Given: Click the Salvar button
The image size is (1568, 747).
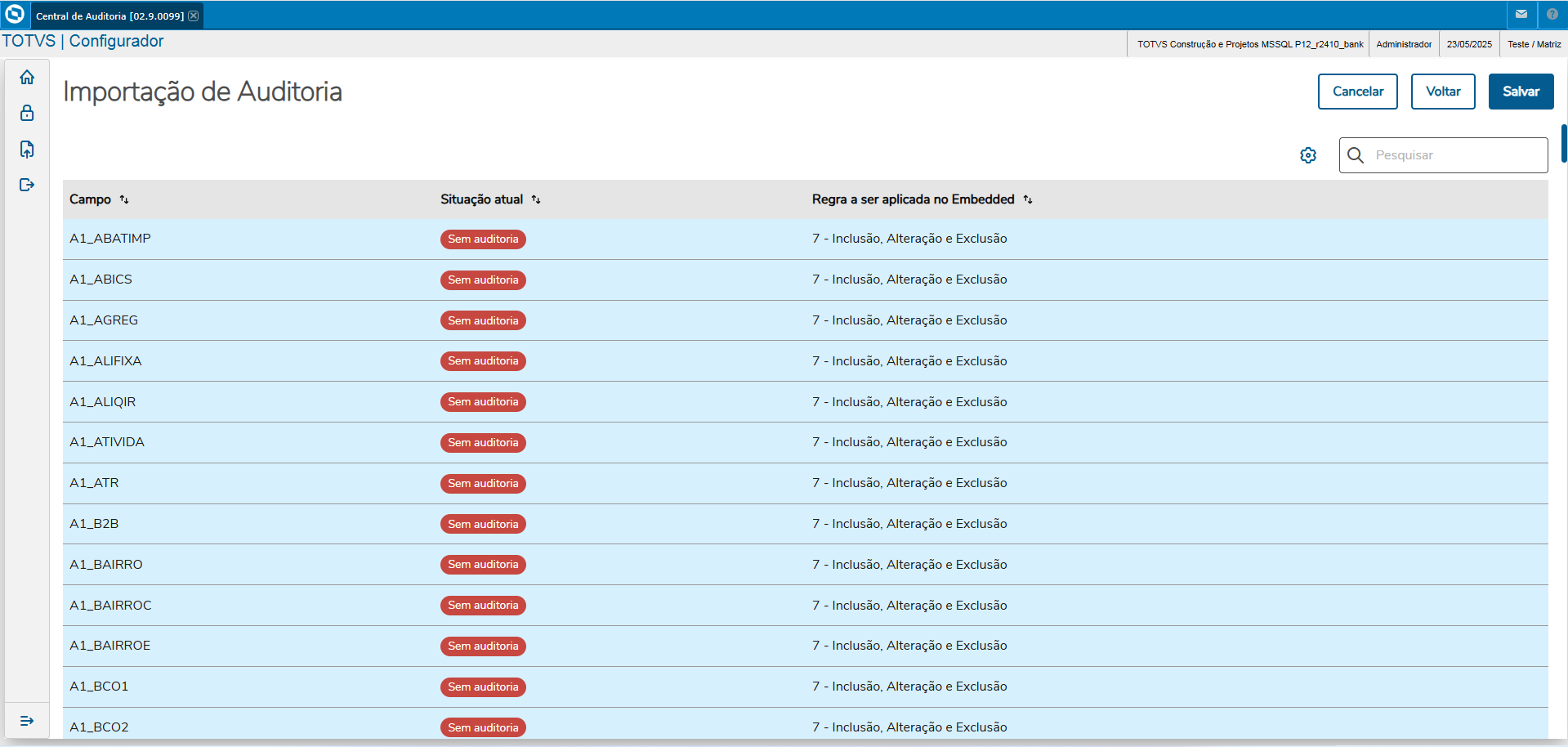Looking at the screenshot, I should (1520, 91).
